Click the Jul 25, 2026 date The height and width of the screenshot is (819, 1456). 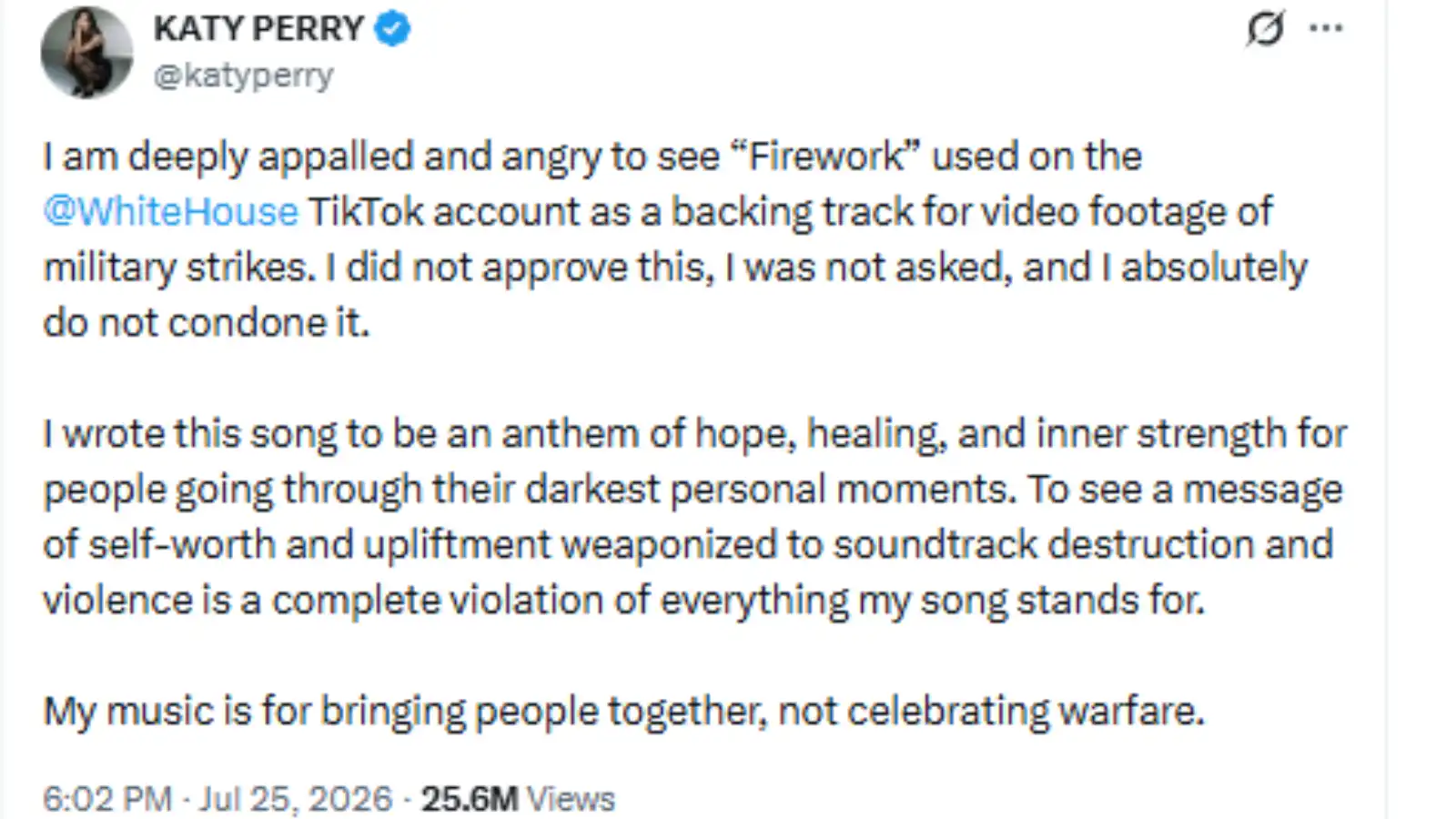(x=296, y=799)
